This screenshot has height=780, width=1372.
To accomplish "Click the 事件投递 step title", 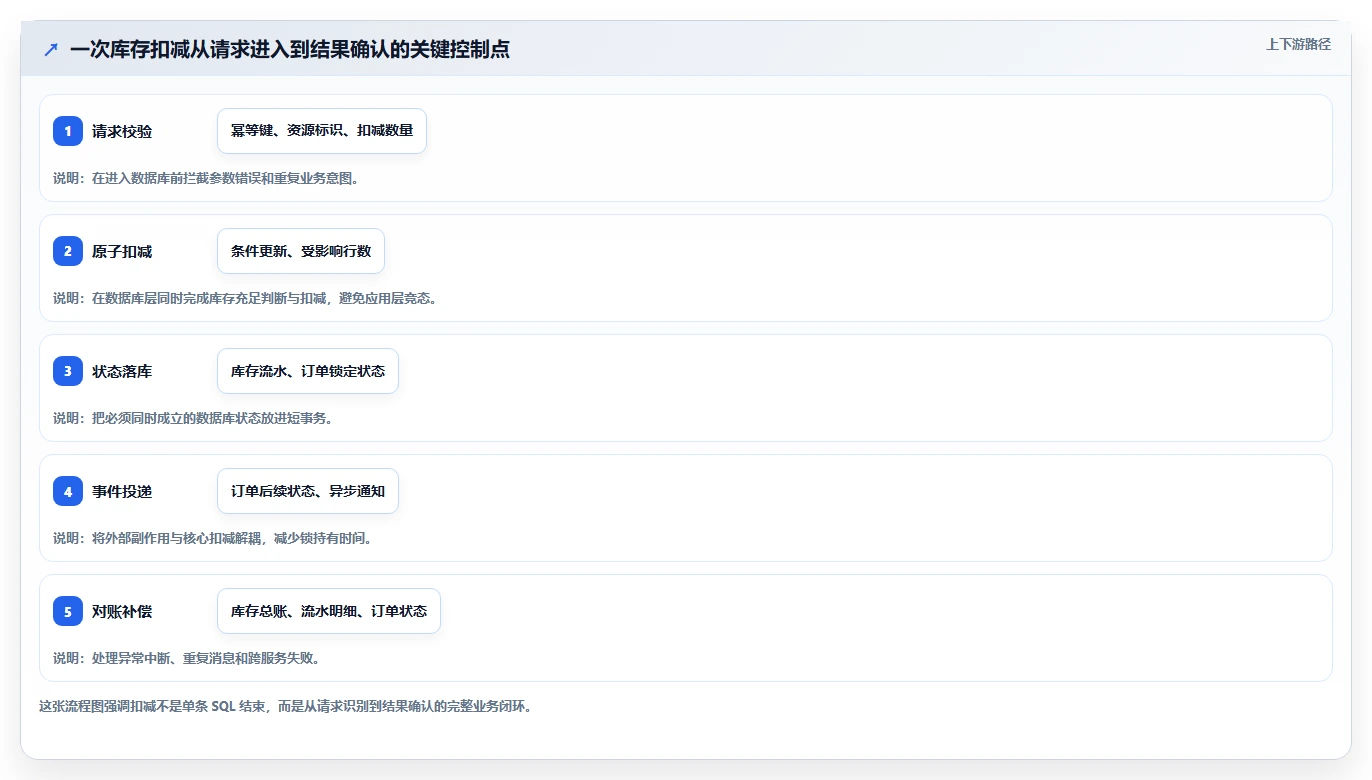I will (122, 491).
